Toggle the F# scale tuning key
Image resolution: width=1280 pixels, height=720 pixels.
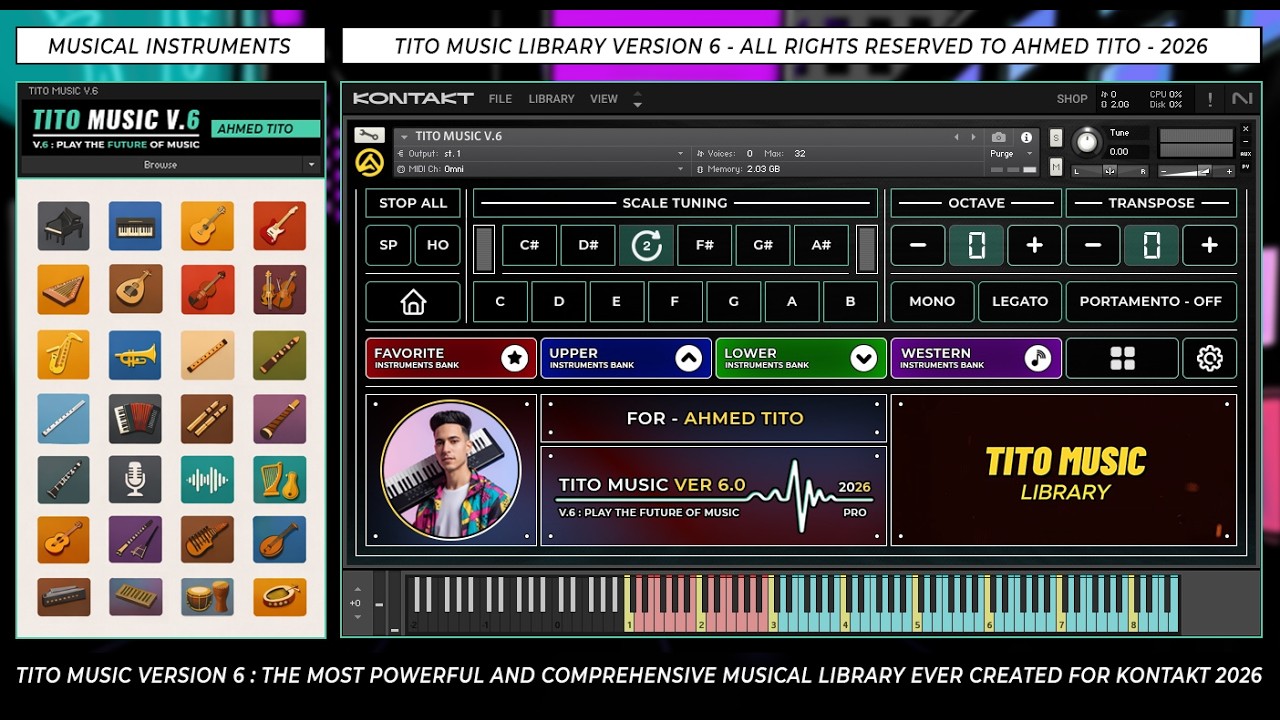(704, 245)
